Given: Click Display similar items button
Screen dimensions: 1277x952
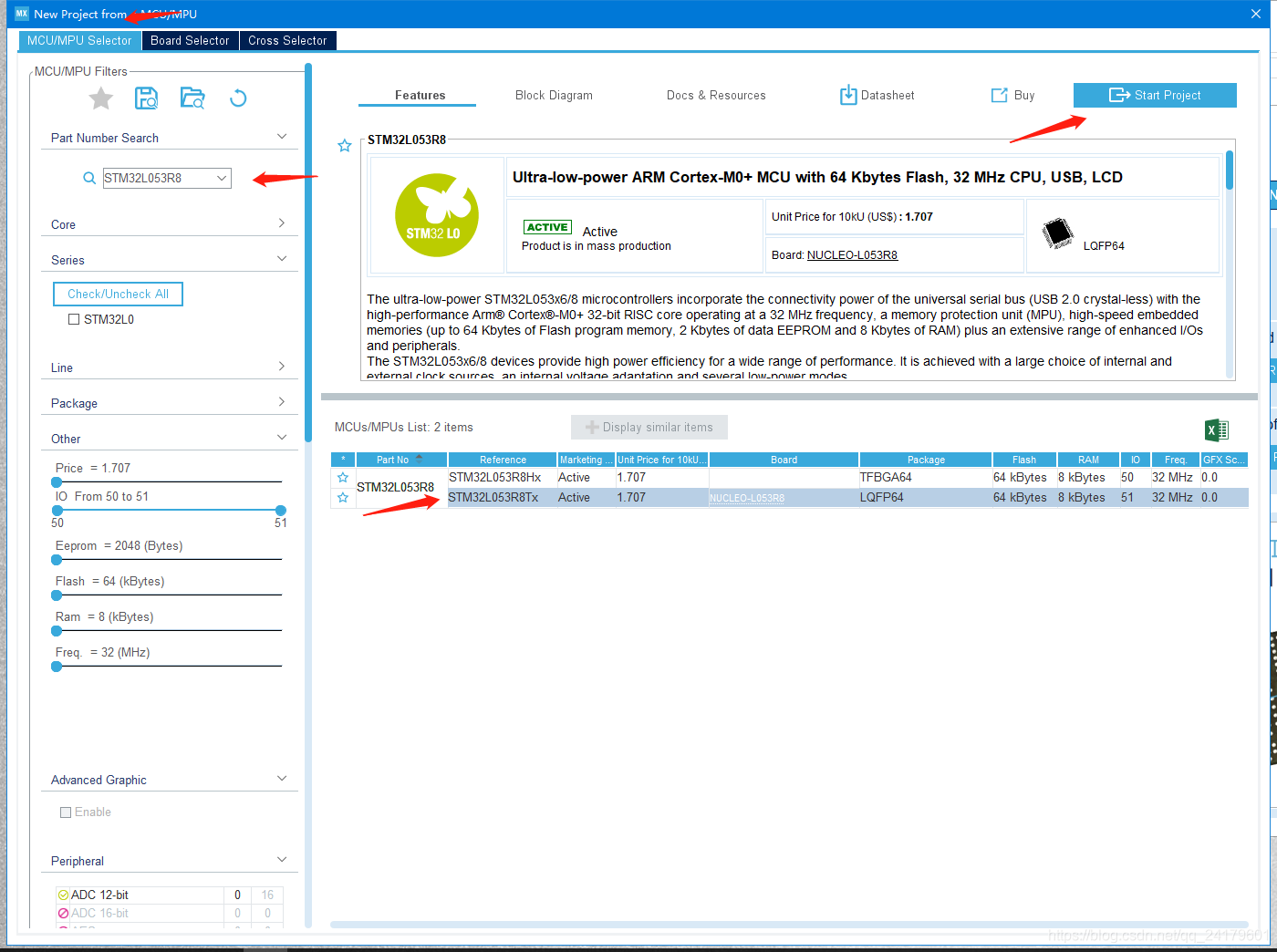Looking at the screenshot, I should coord(649,428).
